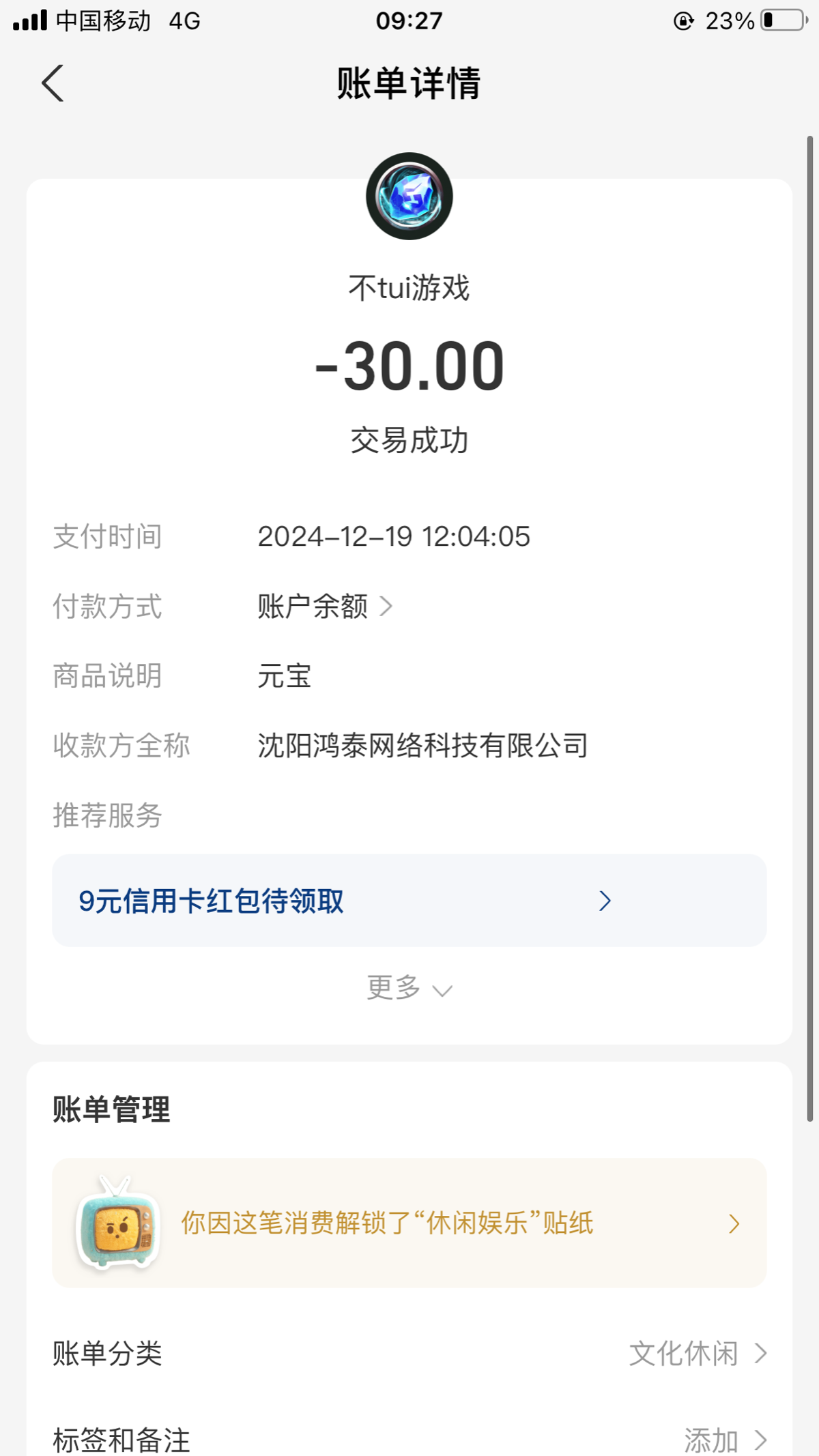819x1456 pixels.
Task: Tap the cellular signal strength icon
Action: (x=30, y=20)
